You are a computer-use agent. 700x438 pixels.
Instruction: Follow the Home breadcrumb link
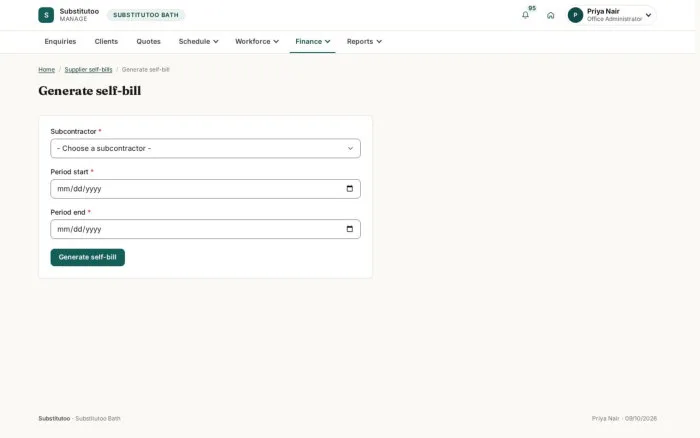coord(46,70)
